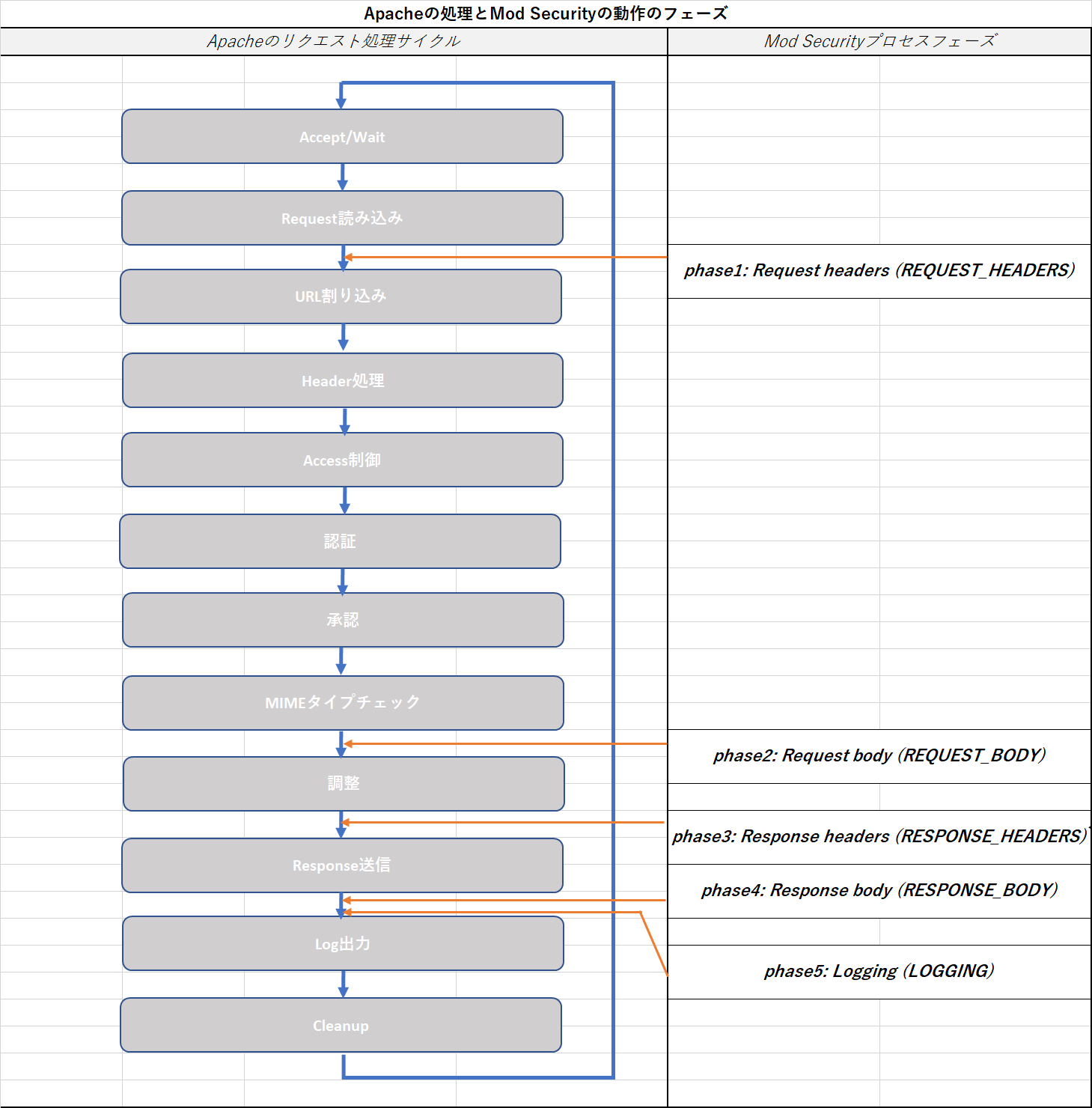The width and height of the screenshot is (1092, 1108).
Task: Click the Header処理 node
Action: (341, 380)
